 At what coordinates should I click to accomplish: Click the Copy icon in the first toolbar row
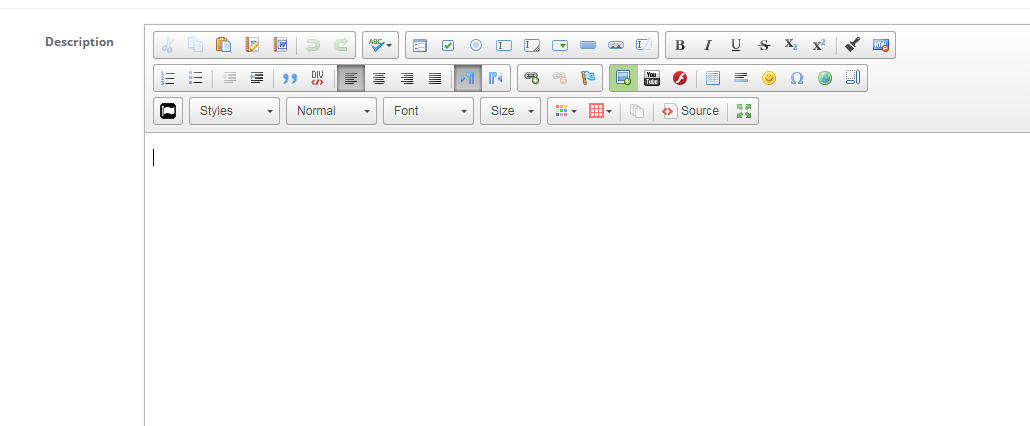(x=196, y=45)
